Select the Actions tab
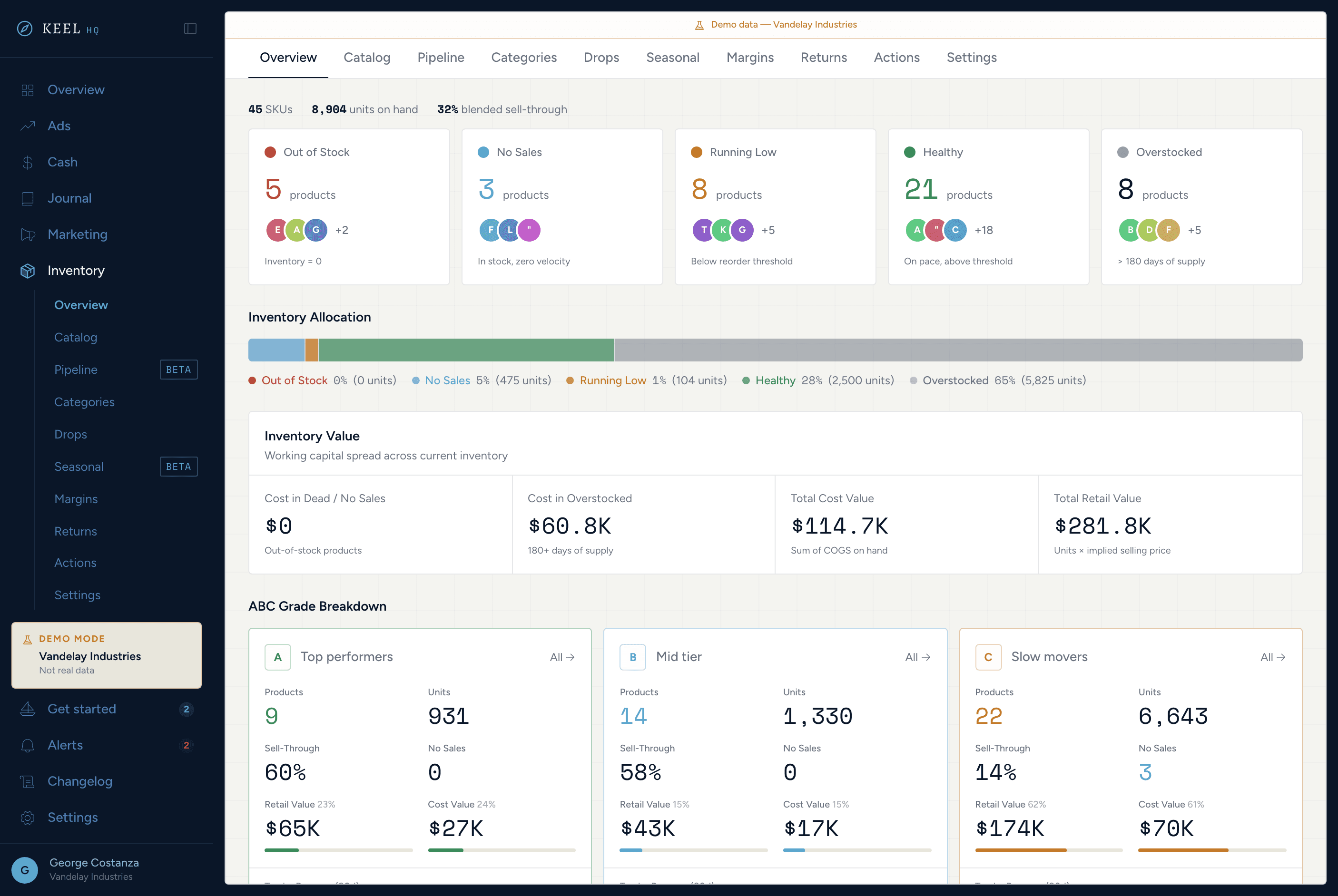This screenshot has width=1338, height=896. (897, 58)
